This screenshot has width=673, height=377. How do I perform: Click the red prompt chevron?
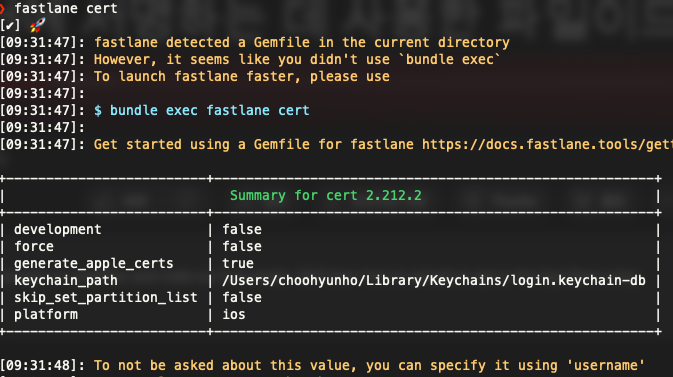tap(2, 9)
